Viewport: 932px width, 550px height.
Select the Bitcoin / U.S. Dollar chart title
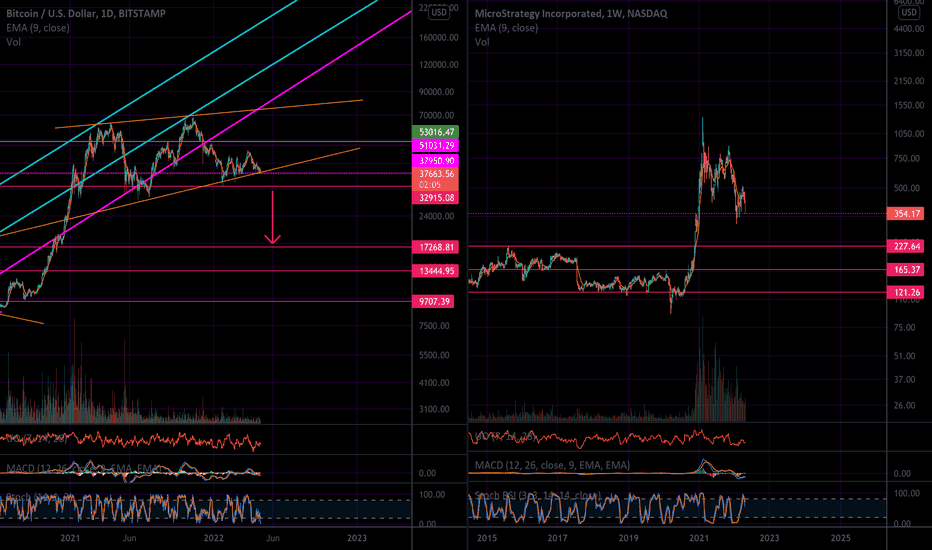pyautogui.click(x=86, y=13)
